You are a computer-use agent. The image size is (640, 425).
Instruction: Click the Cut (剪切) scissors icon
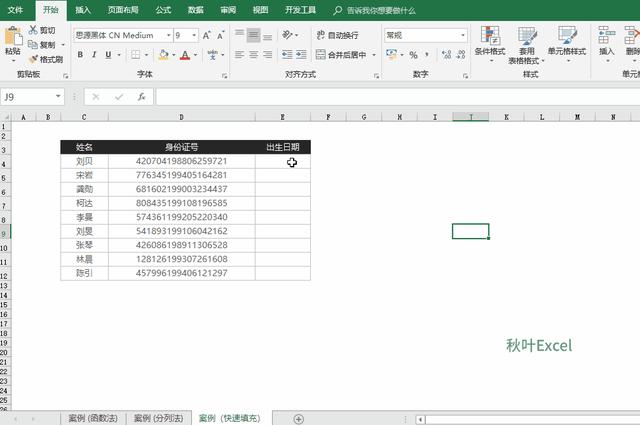coord(33,30)
